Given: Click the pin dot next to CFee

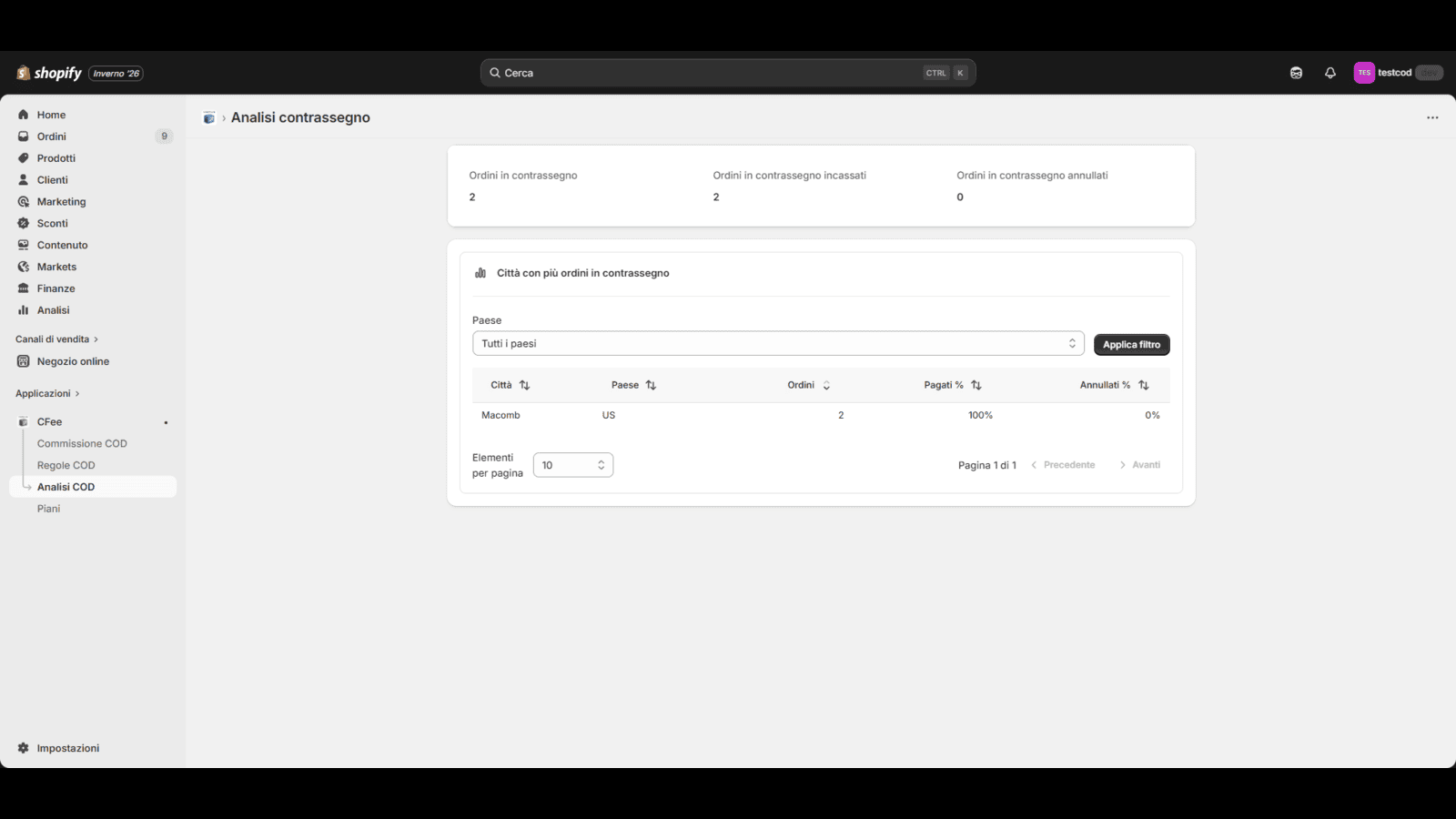Looking at the screenshot, I should click(166, 423).
